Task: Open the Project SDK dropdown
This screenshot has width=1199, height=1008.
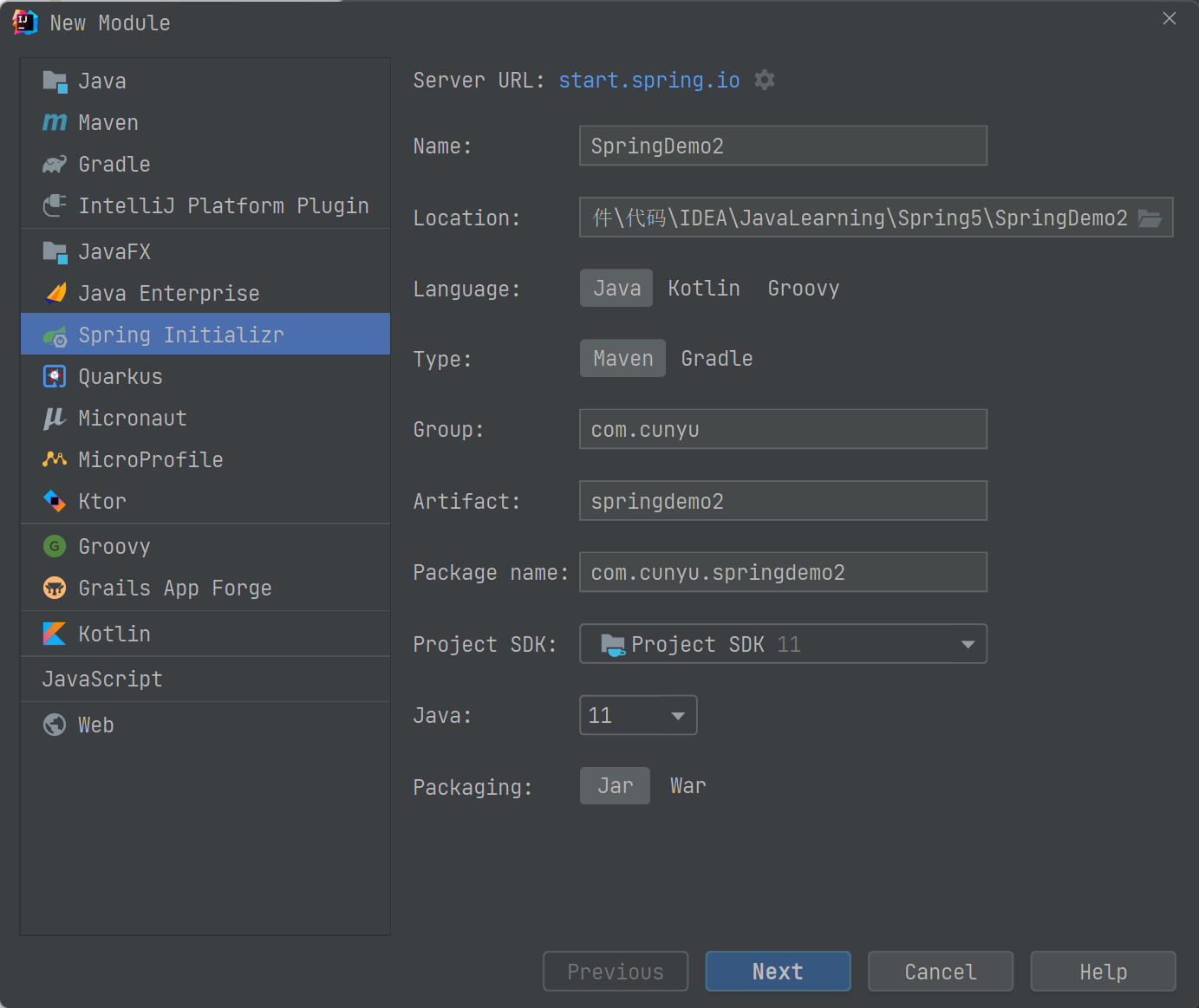Action: coord(783,644)
